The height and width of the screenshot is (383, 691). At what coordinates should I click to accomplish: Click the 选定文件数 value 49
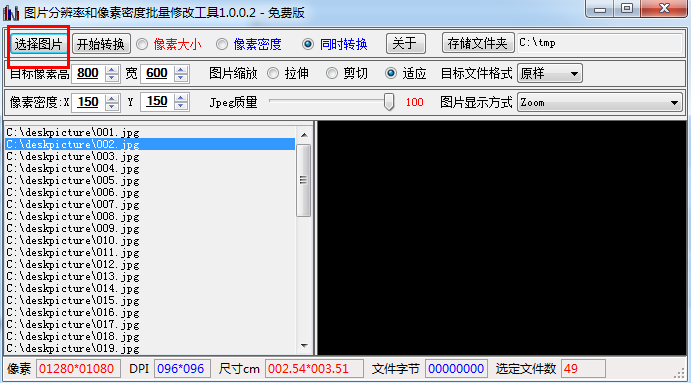tap(583, 368)
